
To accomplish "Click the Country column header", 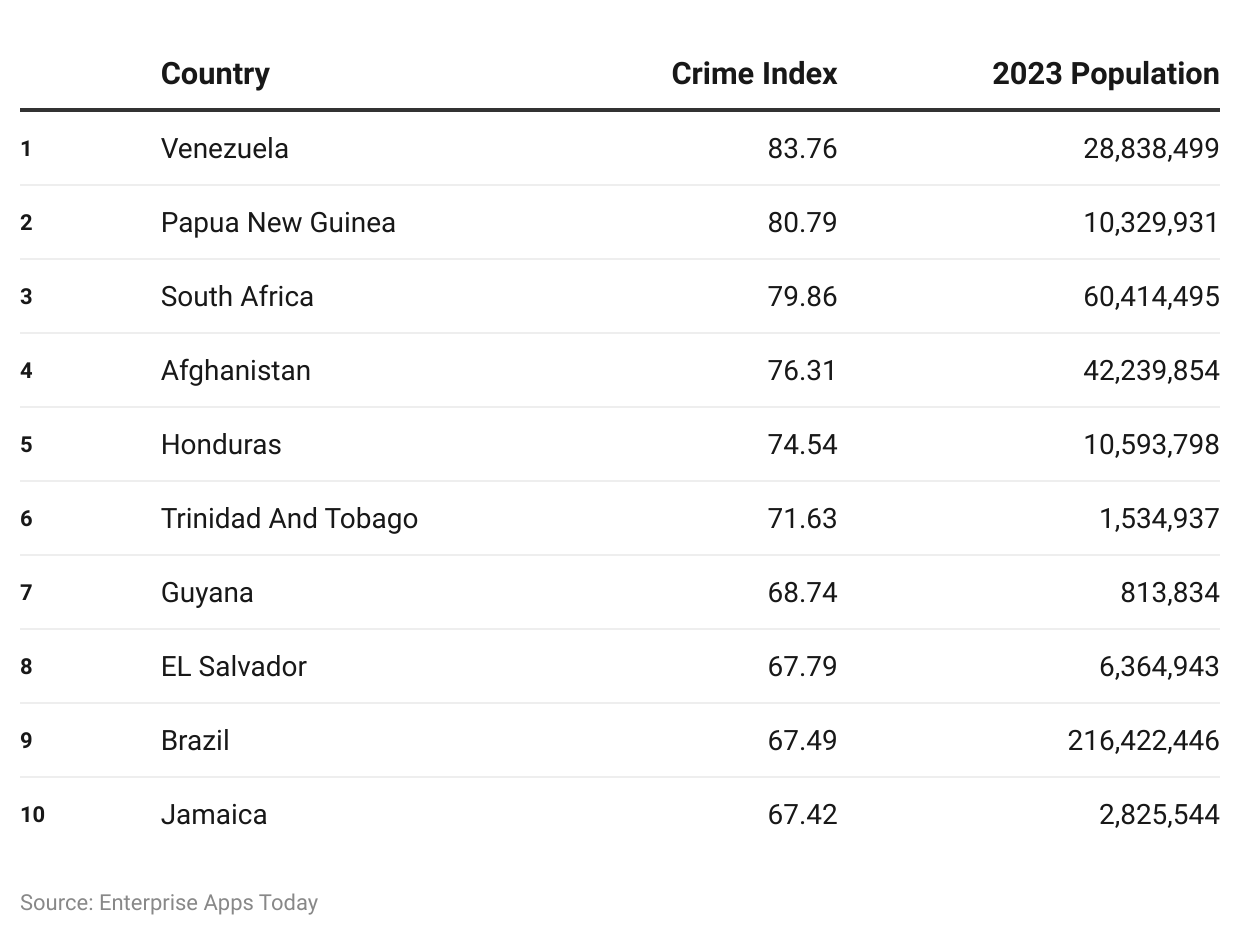I will tap(215, 74).
